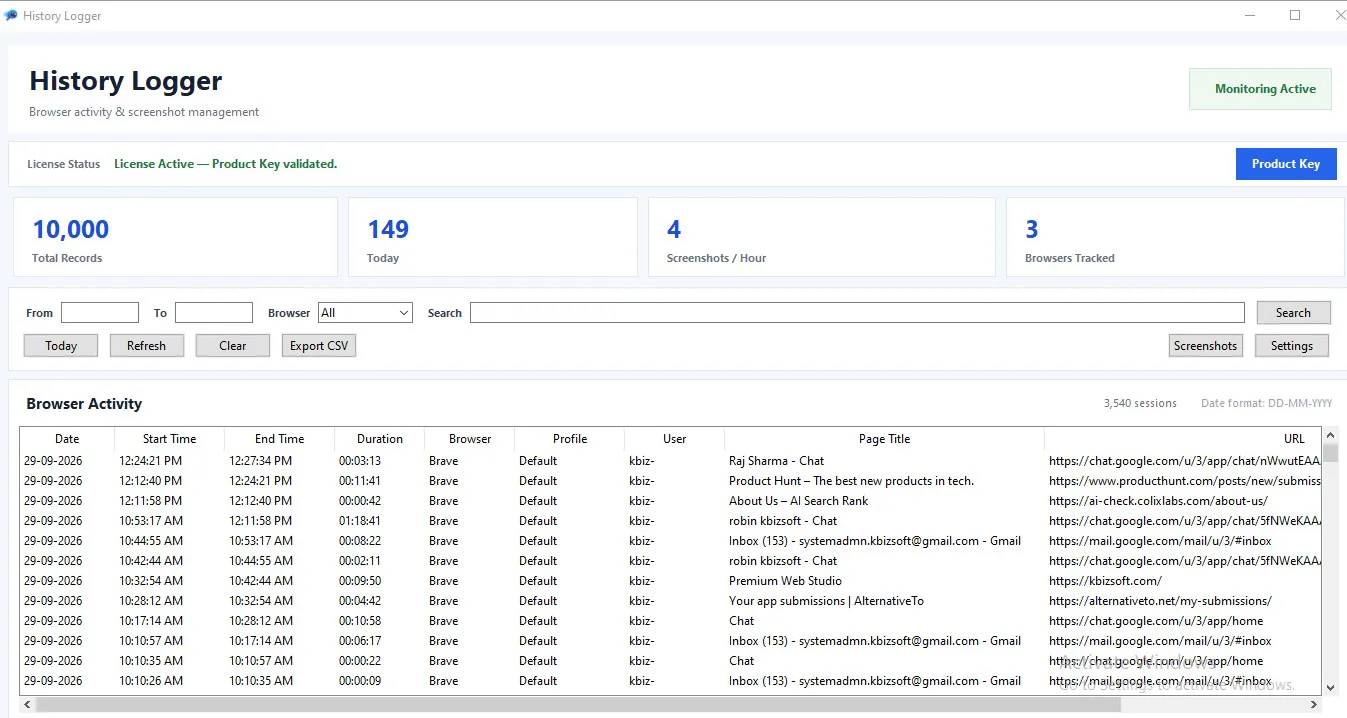Select the 'About Us – AI Search Rank' entry
The image size is (1347, 718).
point(798,501)
